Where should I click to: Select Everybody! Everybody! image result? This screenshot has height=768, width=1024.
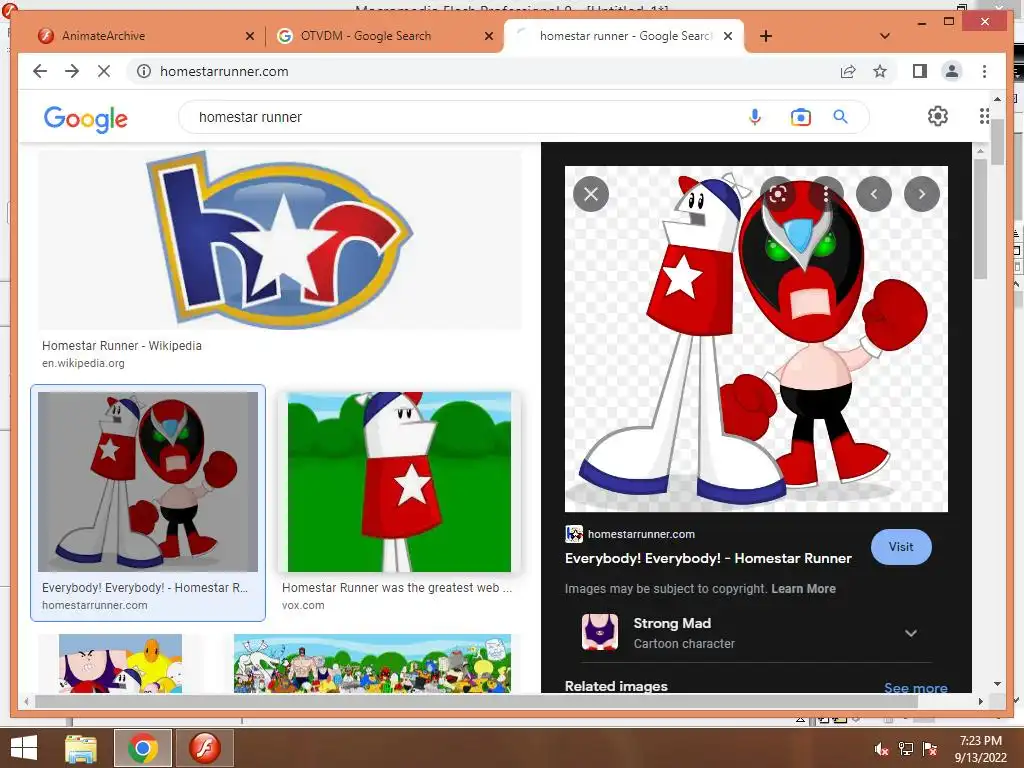pyautogui.click(x=148, y=482)
